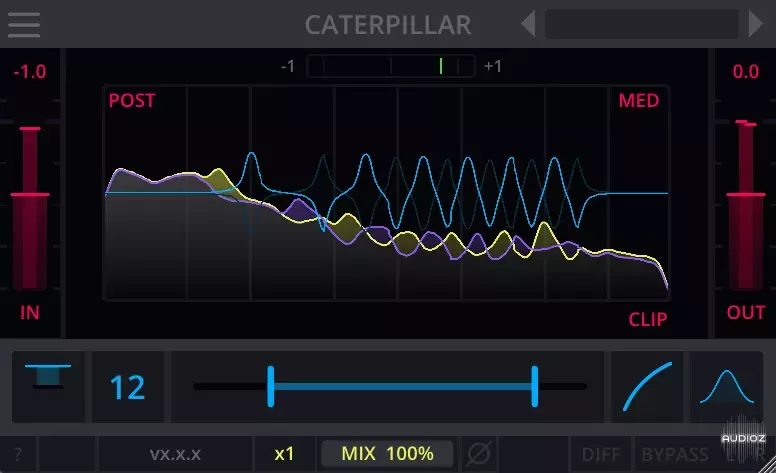Click the OUT gain slider handle
This screenshot has width=776, height=473.
coord(746,195)
